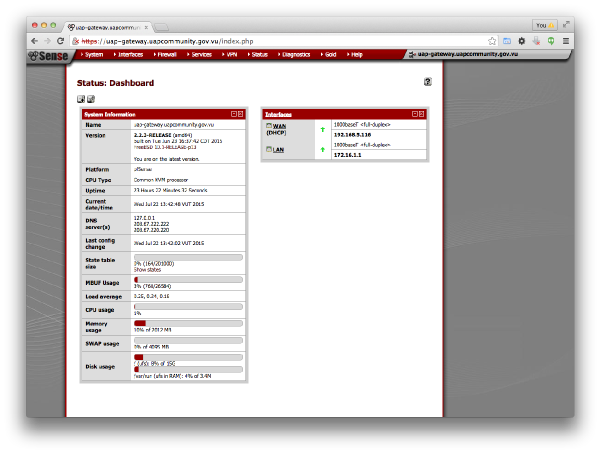This screenshot has width=600, height=453.
Task: Click the Interfaces widget title link
Action: click(x=278, y=114)
